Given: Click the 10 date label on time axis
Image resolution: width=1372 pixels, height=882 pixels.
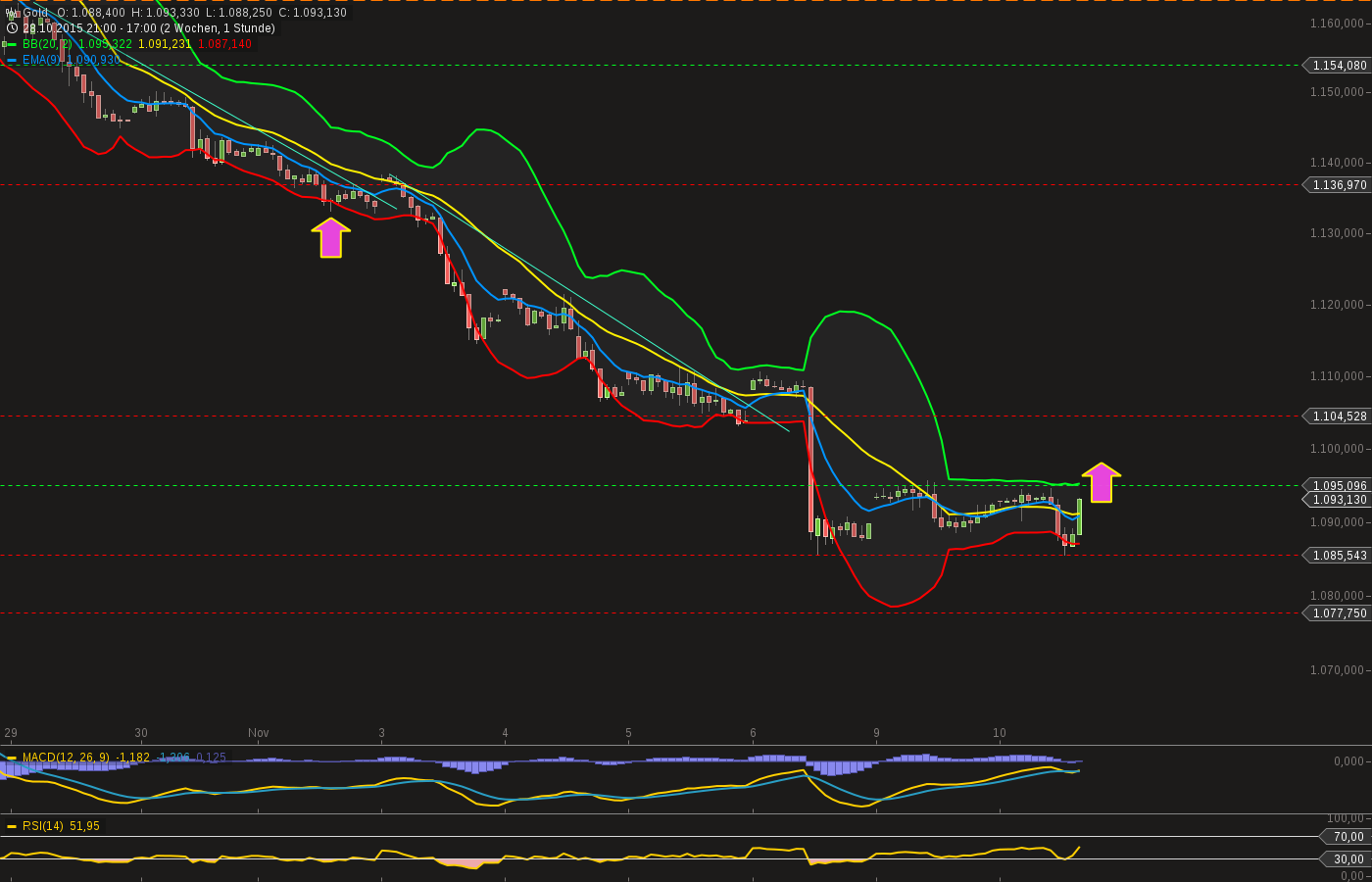Looking at the screenshot, I should 1000,733.
